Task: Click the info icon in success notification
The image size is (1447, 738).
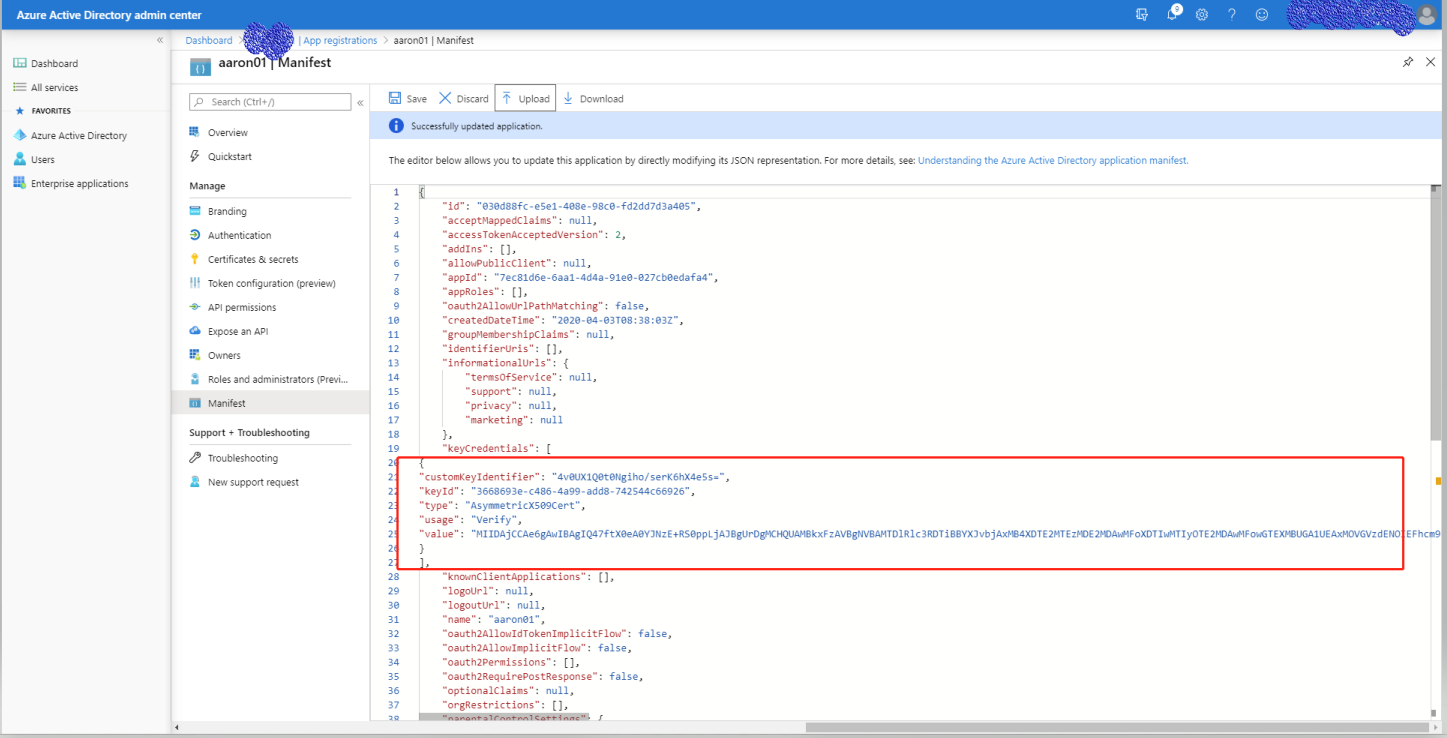Action: 396,126
